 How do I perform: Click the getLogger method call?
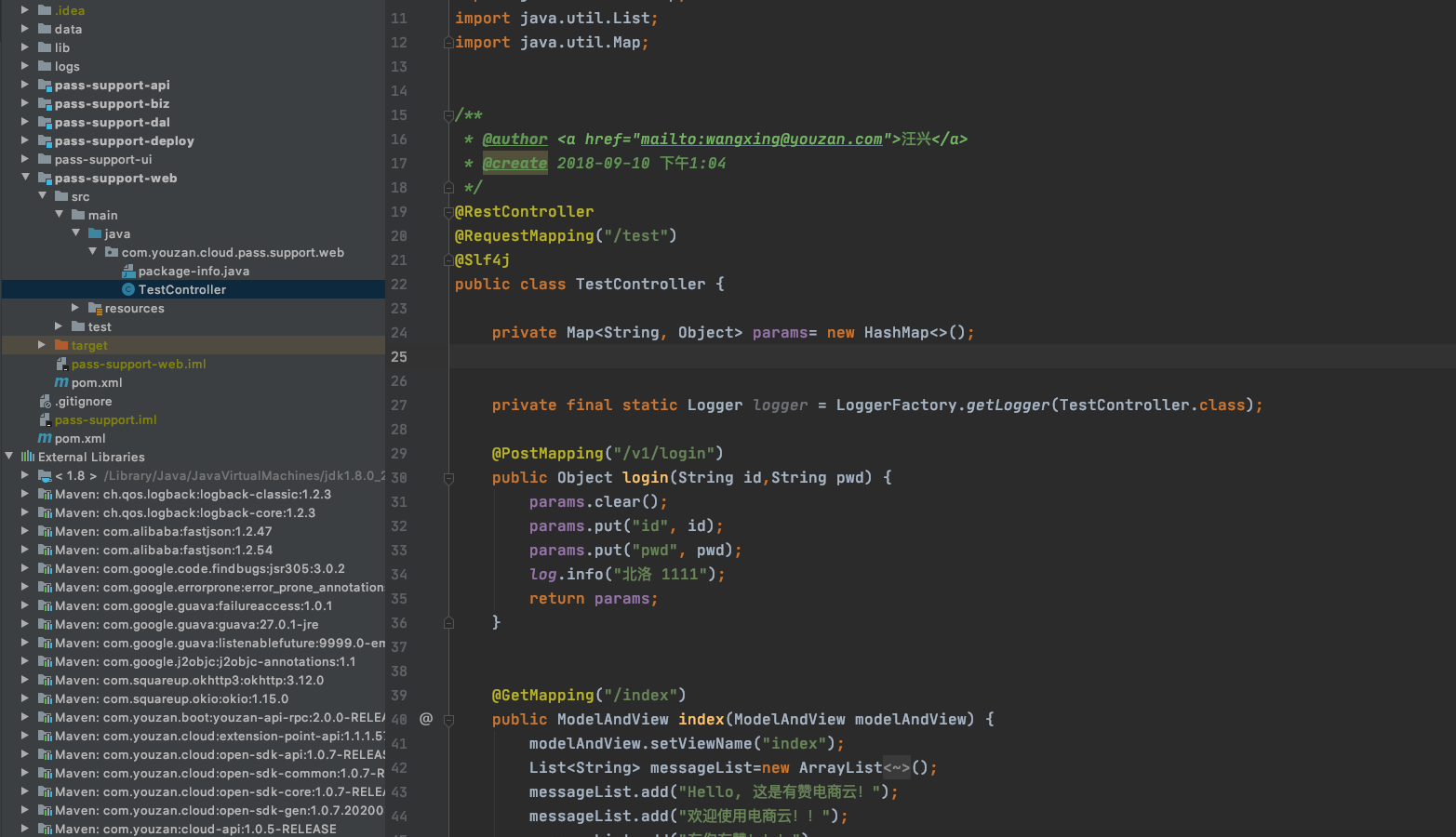[1009, 405]
